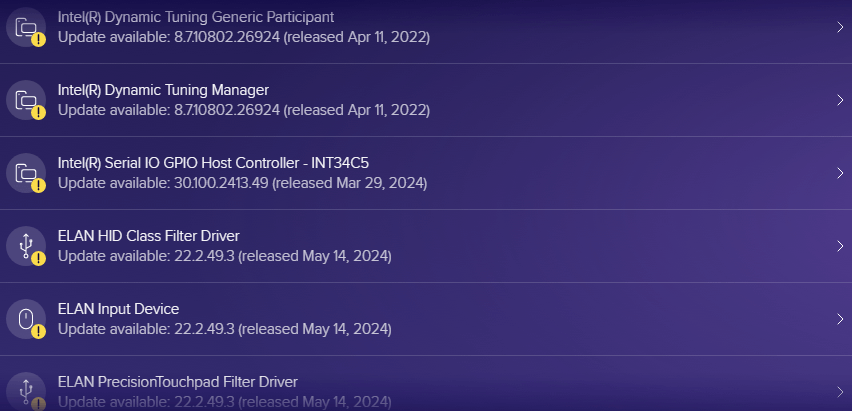The image size is (852, 411).
Task: Expand Intel Dynamic Tuning Generic Participant with its chevron
Action: coord(840,27)
